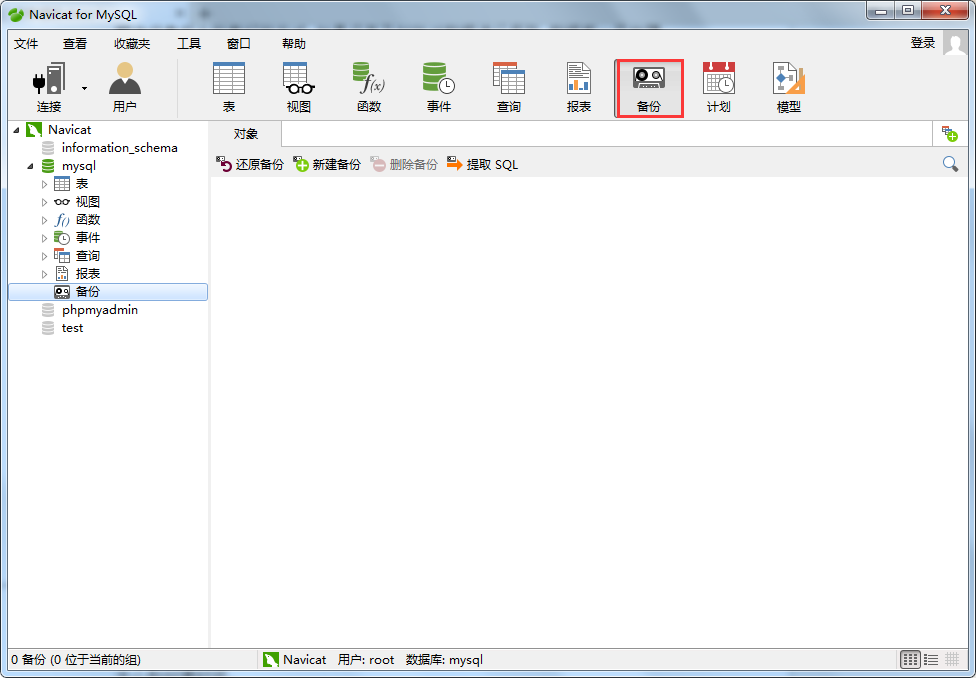Click the user avatar icon beside 登录
The width and height of the screenshot is (976, 678).
[x=955, y=44]
